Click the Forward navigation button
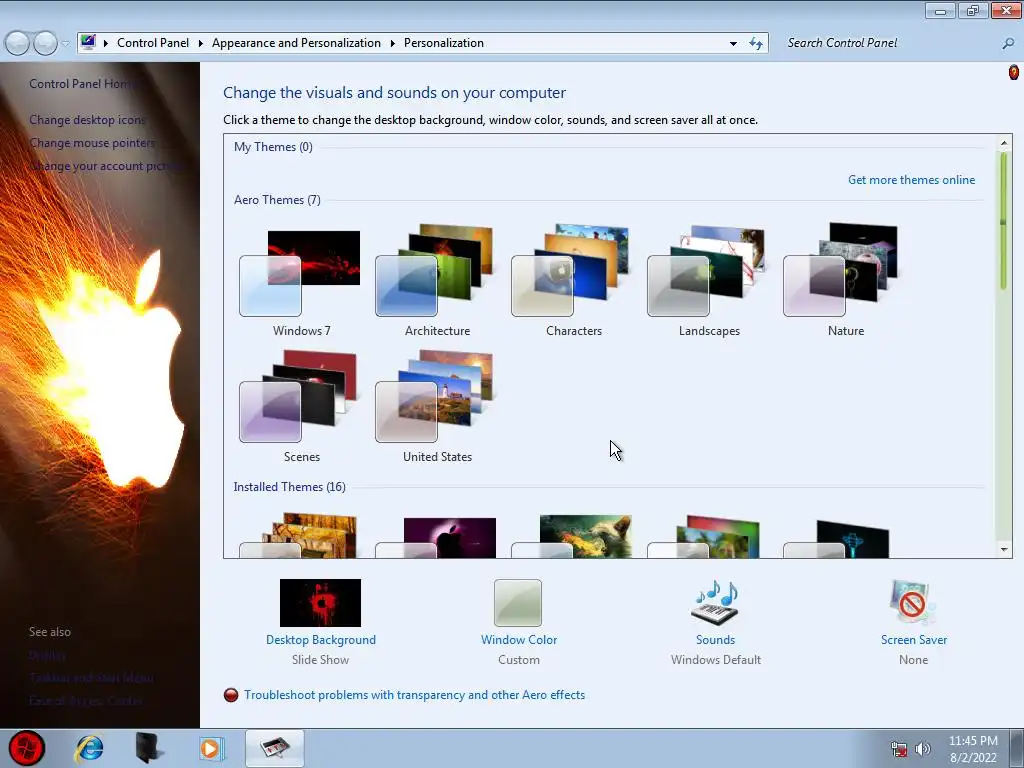The image size is (1024, 768). [x=45, y=43]
